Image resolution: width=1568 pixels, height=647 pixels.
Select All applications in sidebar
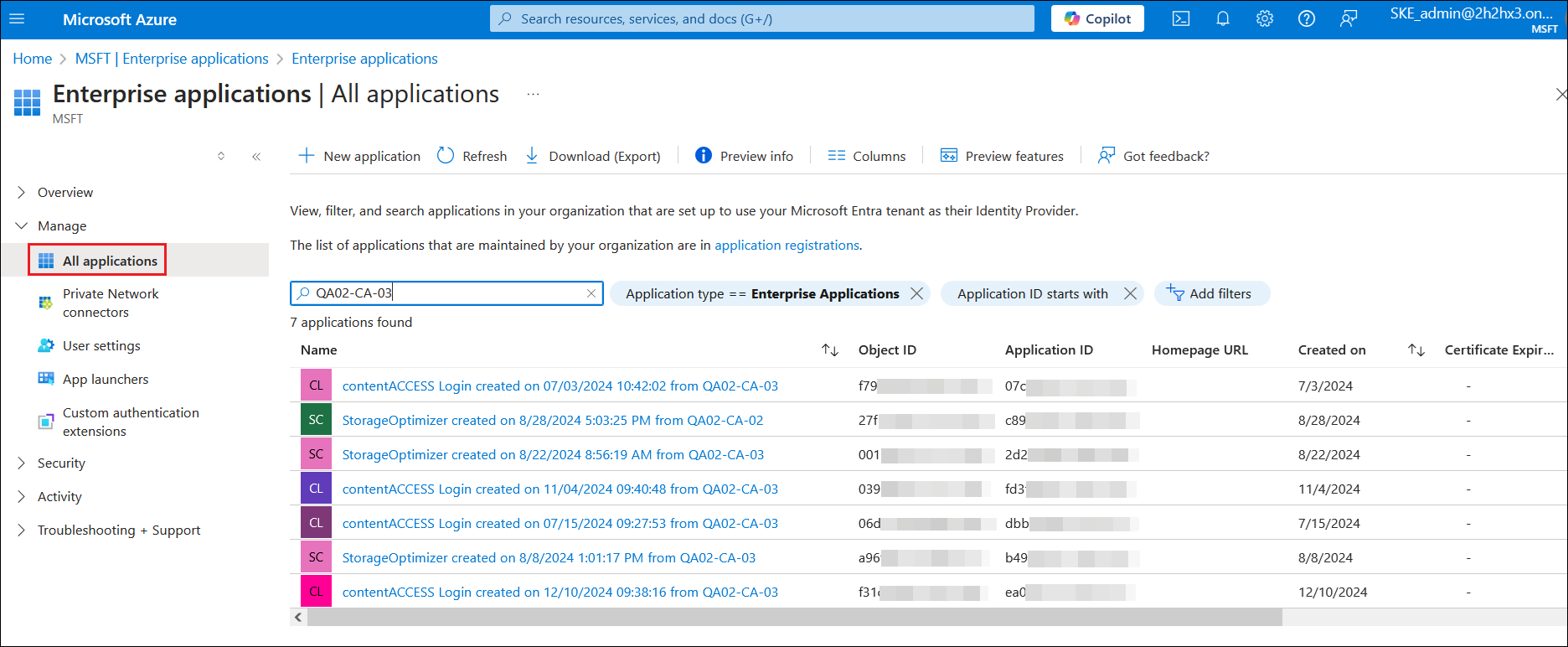[x=109, y=261]
